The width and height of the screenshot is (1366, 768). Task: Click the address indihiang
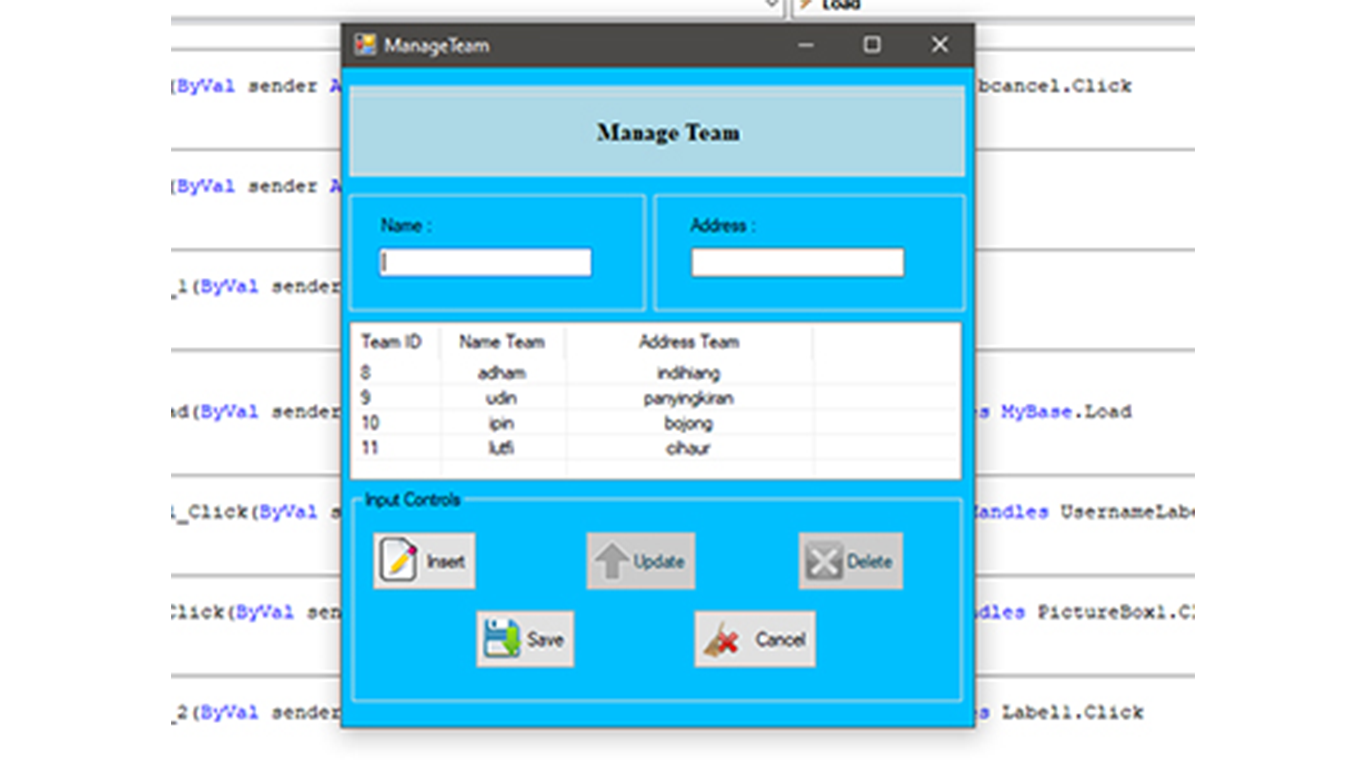pyautogui.click(x=689, y=373)
